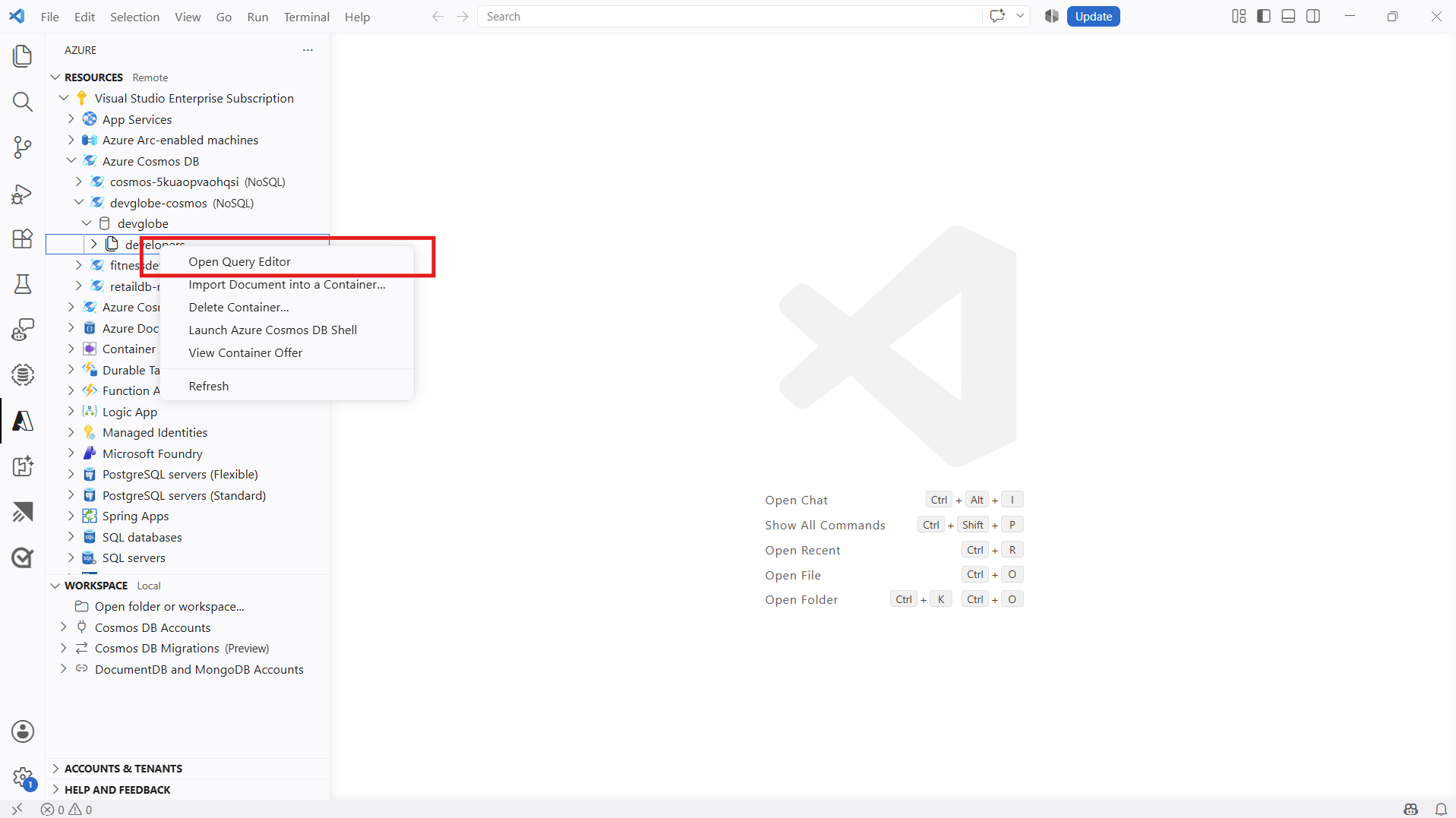Open the Search view in activity bar

tap(23, 102)
